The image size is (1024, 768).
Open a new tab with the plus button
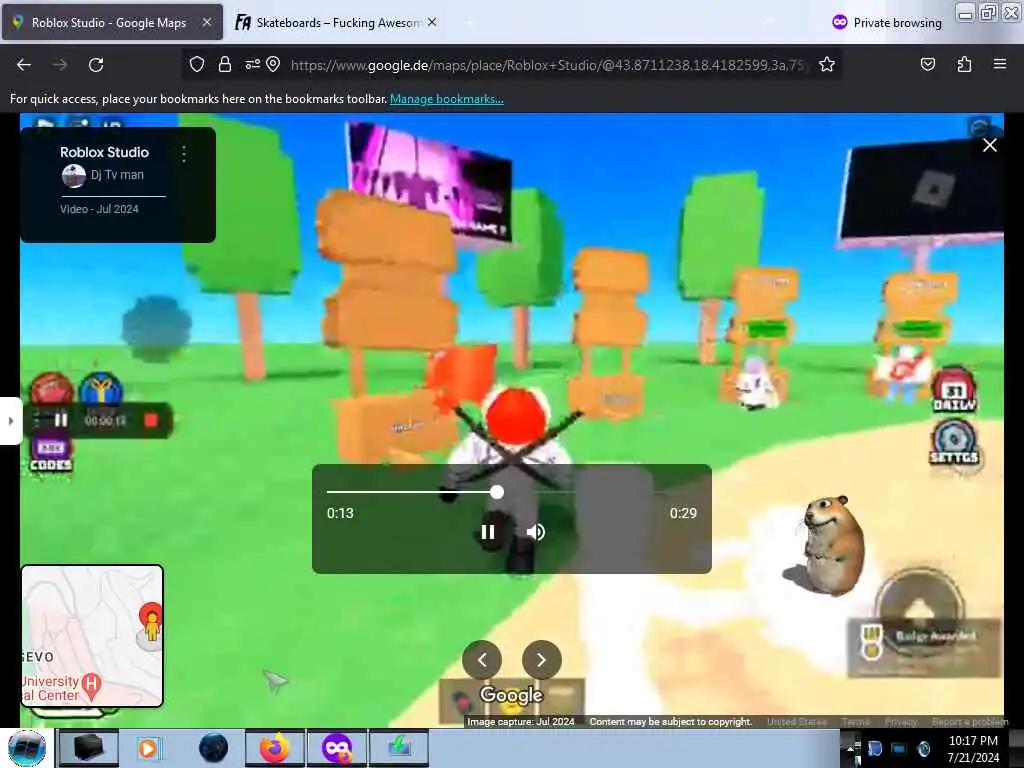[468, 22]
